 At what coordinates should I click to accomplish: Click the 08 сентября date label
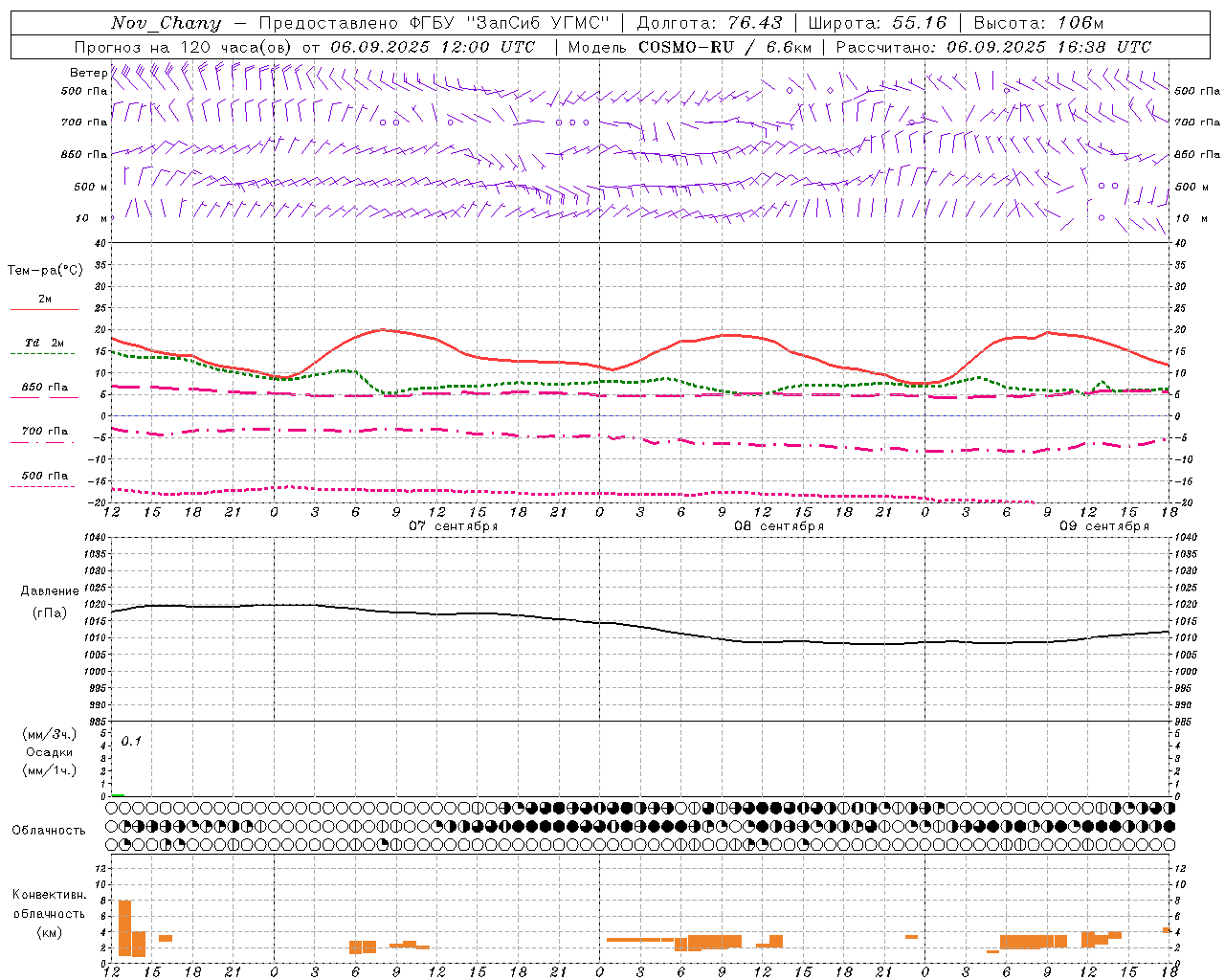point(779,526)
